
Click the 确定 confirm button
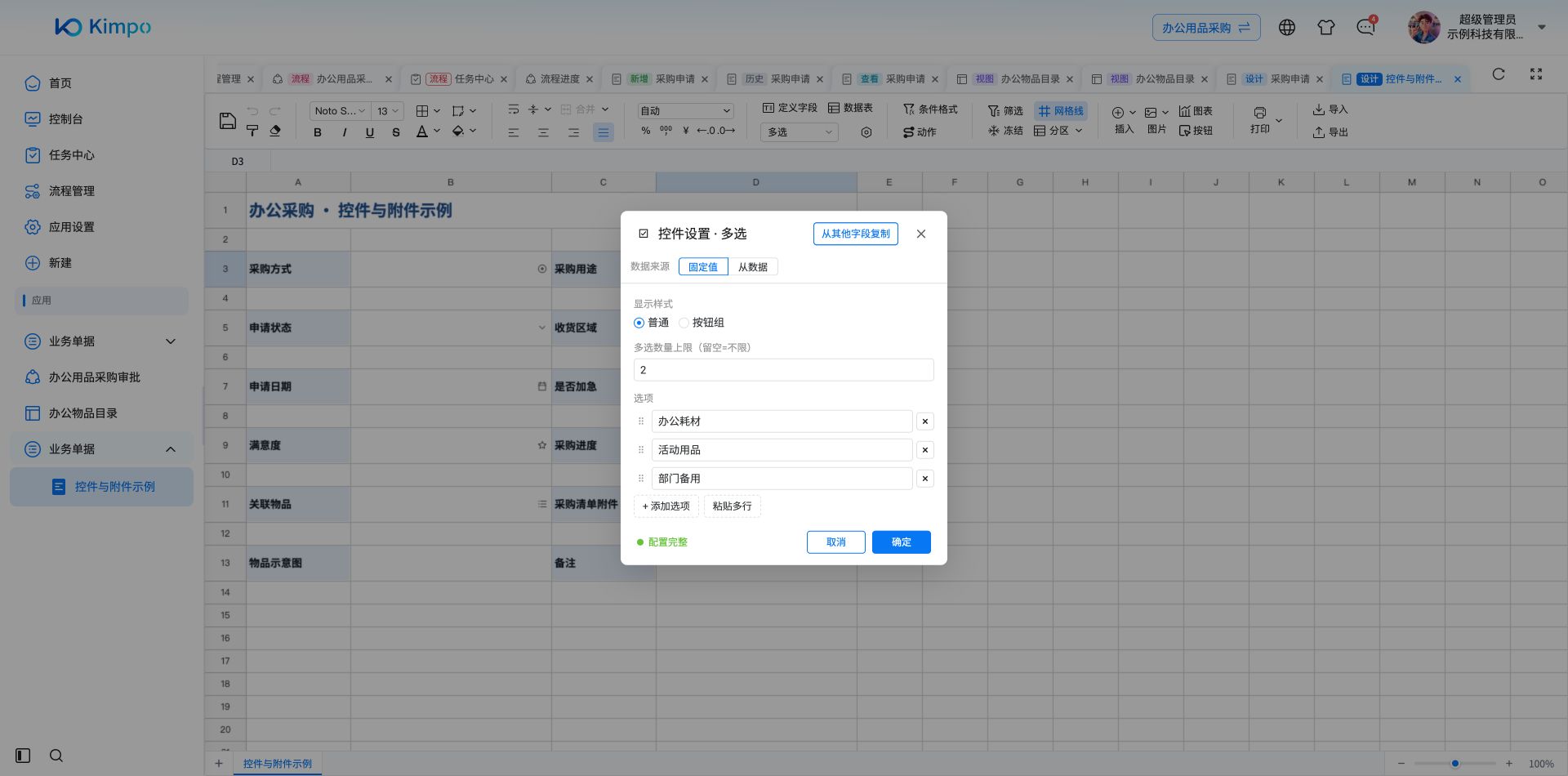[x=902, y=542]
